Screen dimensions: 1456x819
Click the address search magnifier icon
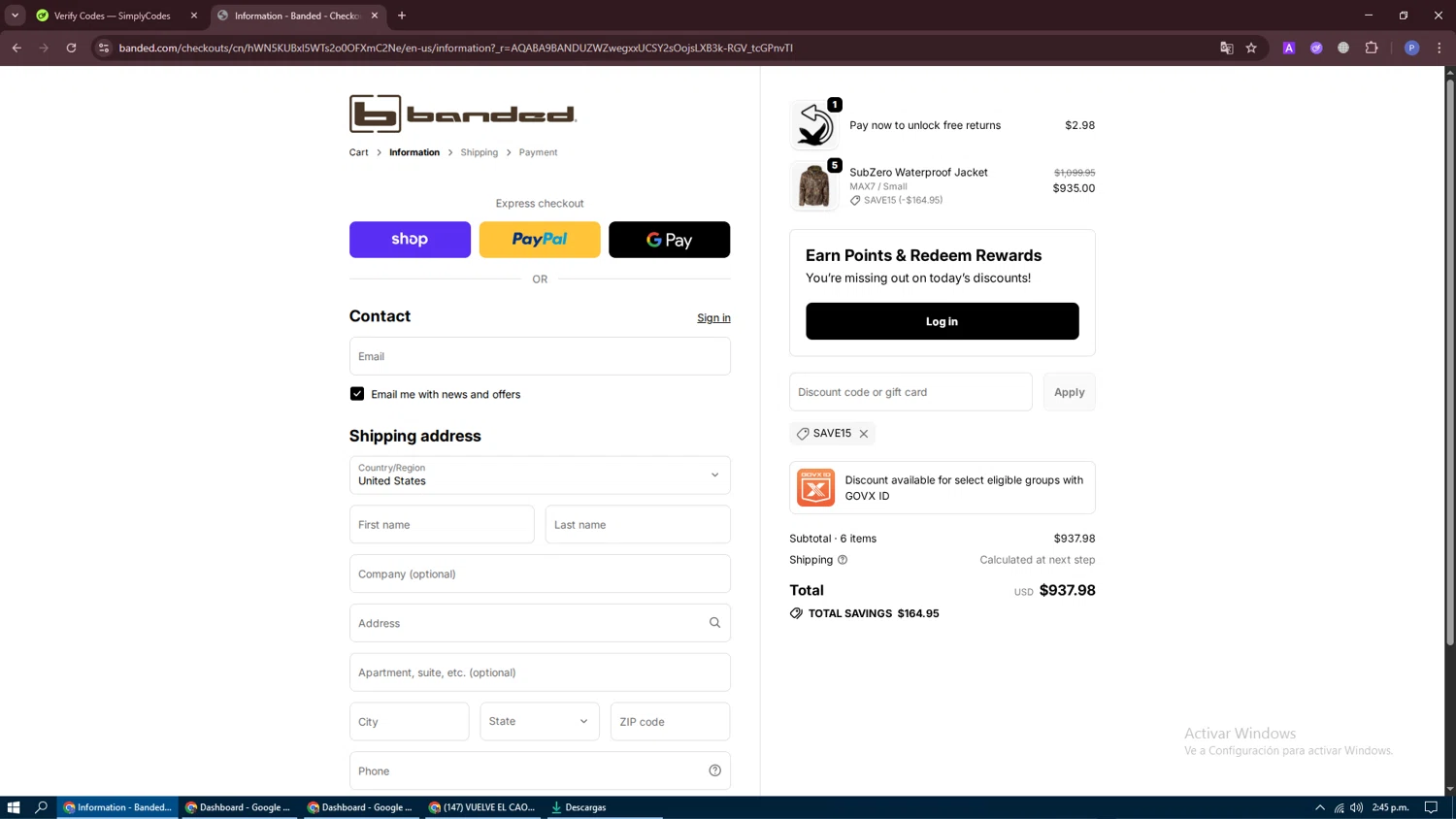pos(714,623)
